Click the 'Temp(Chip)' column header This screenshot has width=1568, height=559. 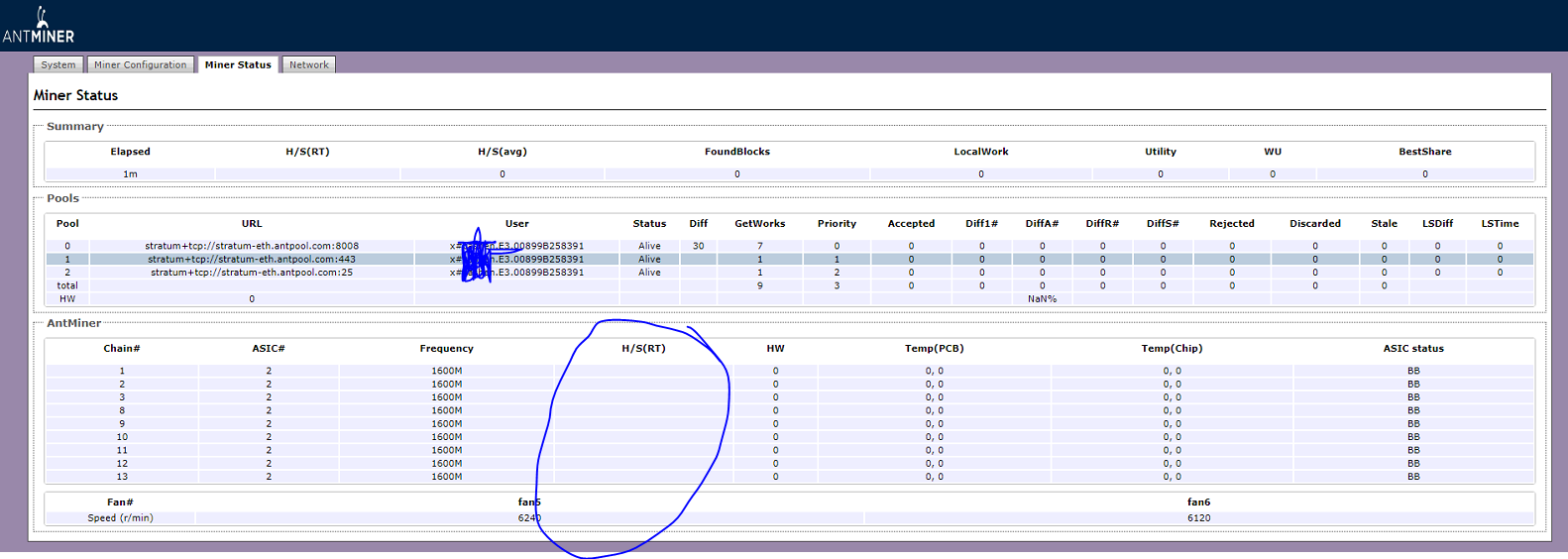[1172, 349]
